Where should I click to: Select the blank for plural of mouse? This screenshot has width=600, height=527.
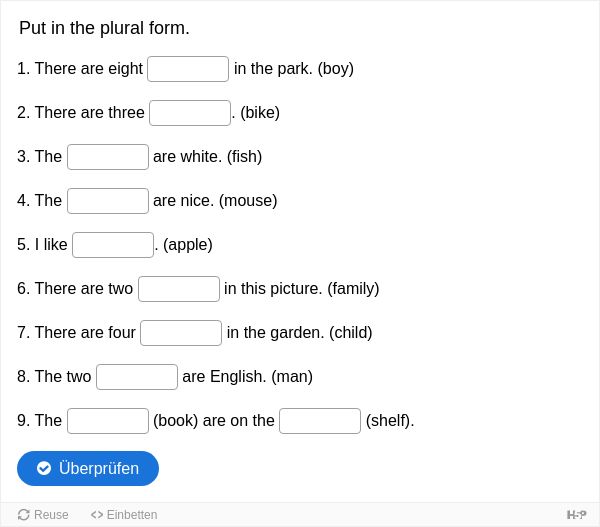click(108, 201)
